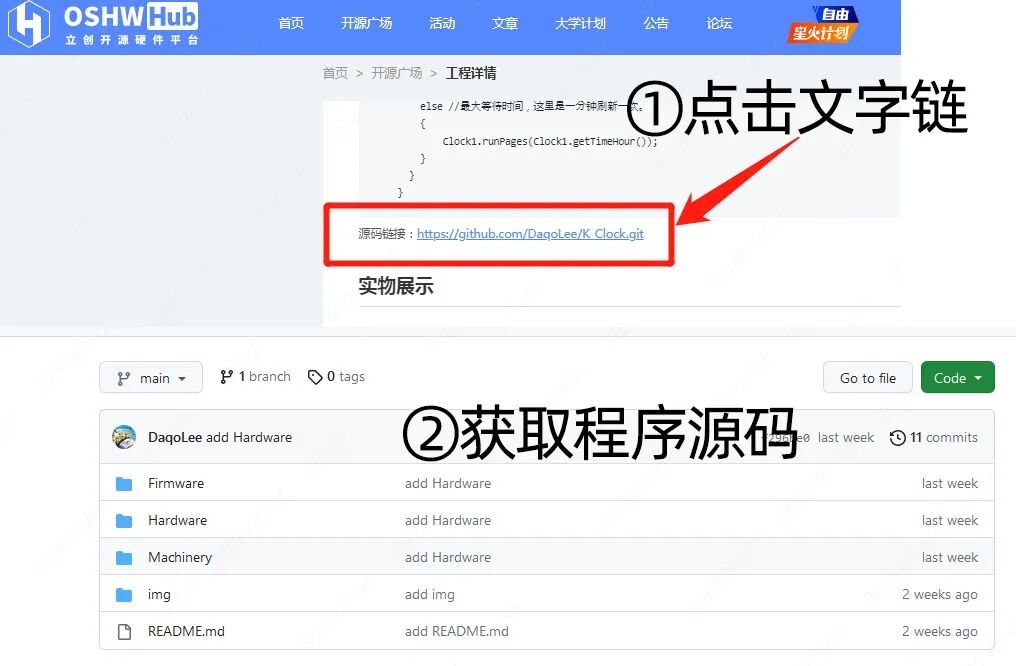Open the README.md file name

click(186, 632)
